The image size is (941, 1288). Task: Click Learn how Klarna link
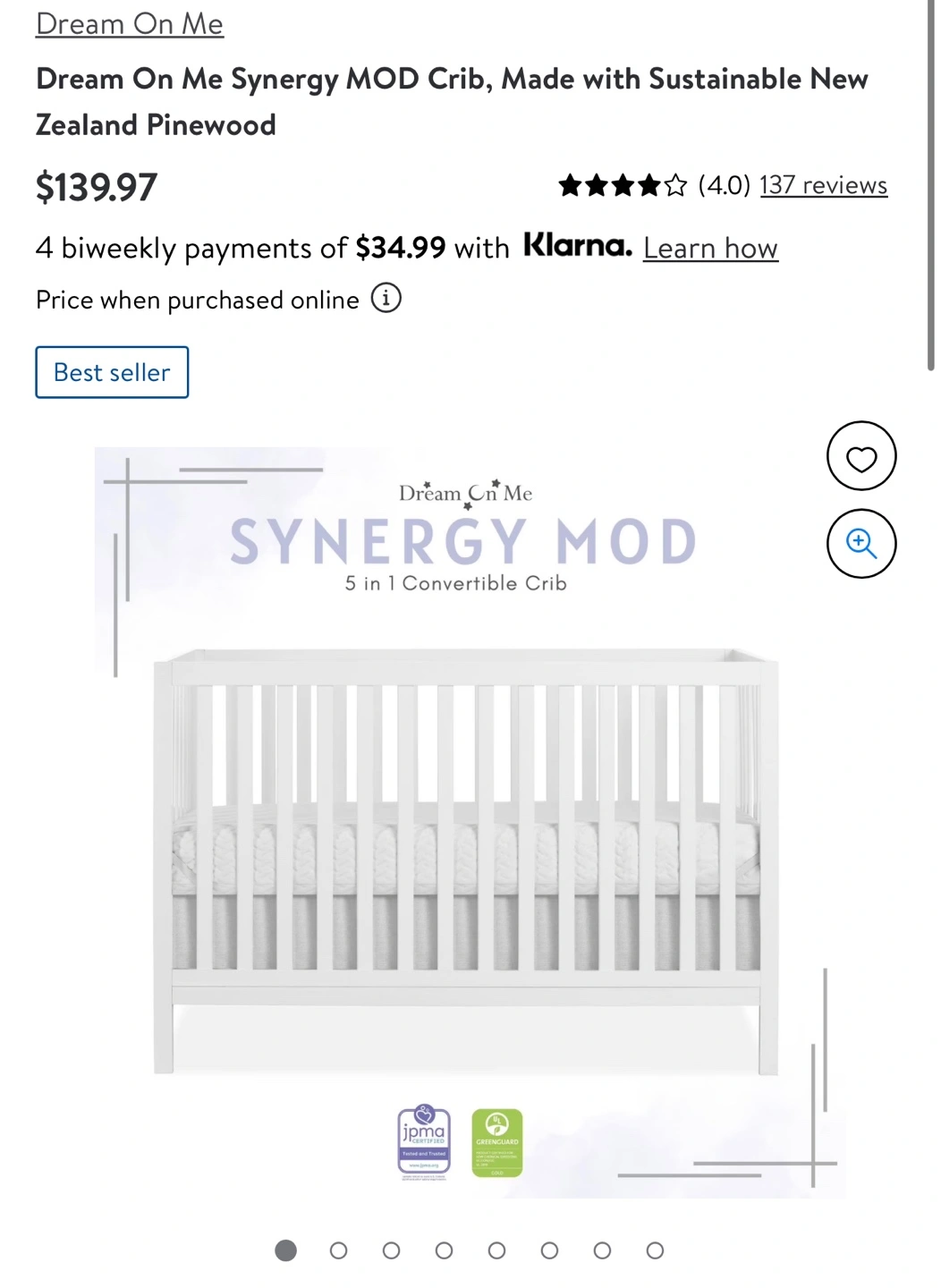click(x=710, y=248)
